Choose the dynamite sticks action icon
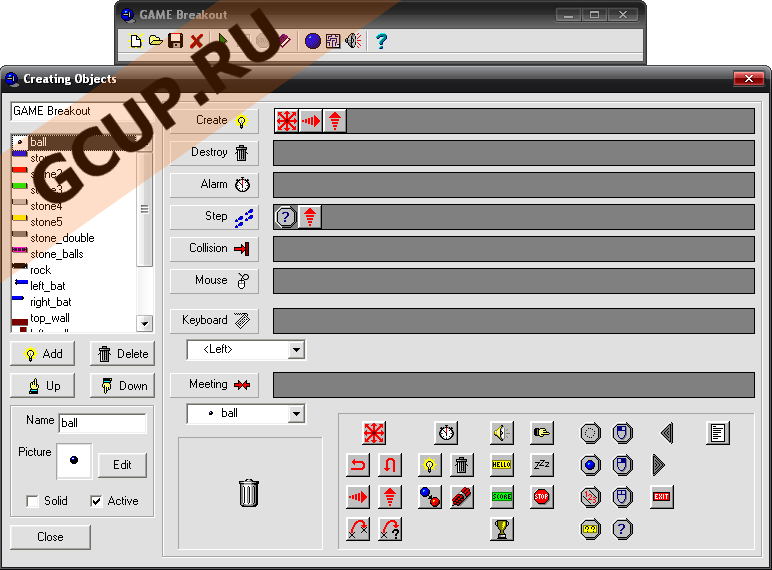 462,497
